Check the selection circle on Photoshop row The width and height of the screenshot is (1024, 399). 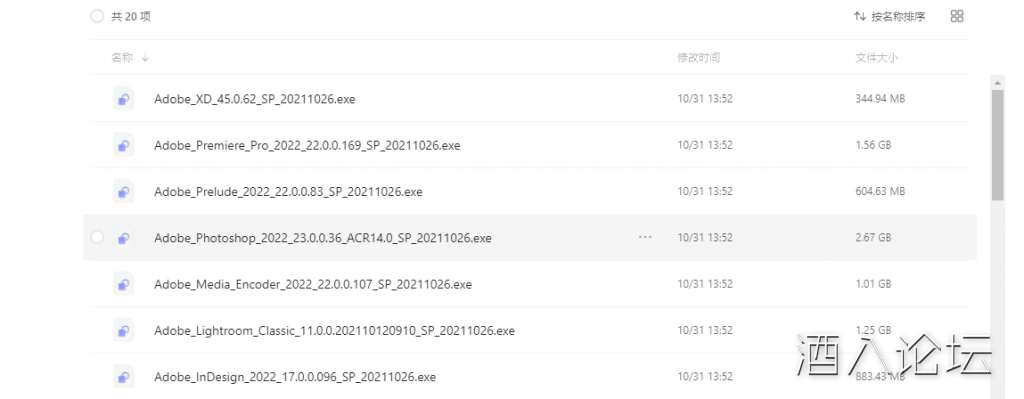point(97,238)
